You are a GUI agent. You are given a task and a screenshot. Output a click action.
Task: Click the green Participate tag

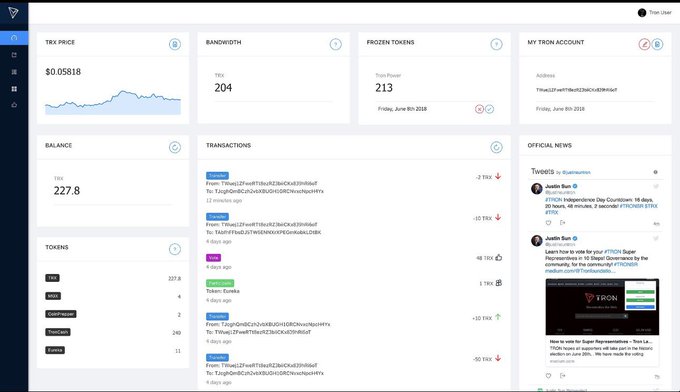point(220,283)
